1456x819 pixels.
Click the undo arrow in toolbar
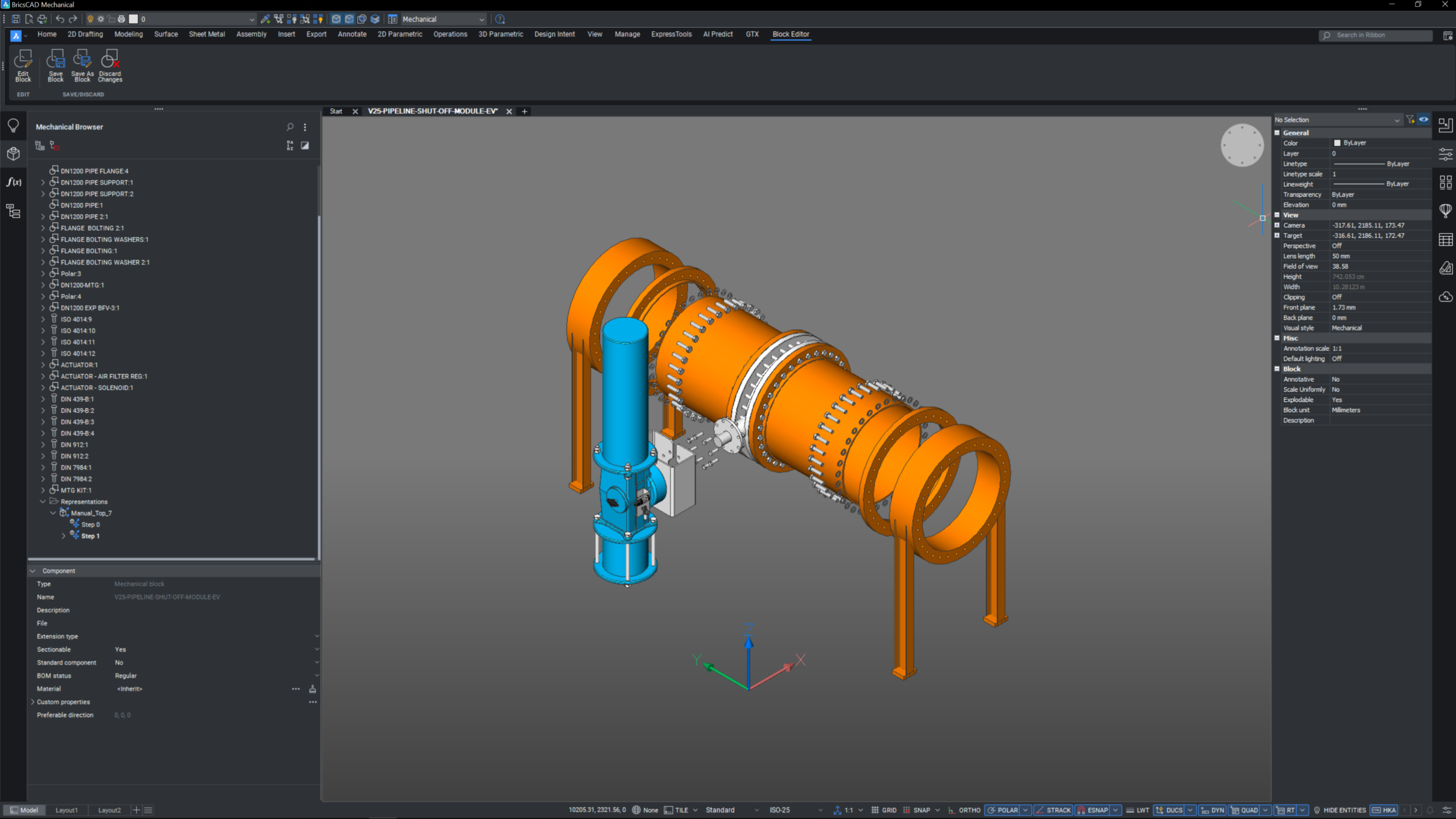60,19
